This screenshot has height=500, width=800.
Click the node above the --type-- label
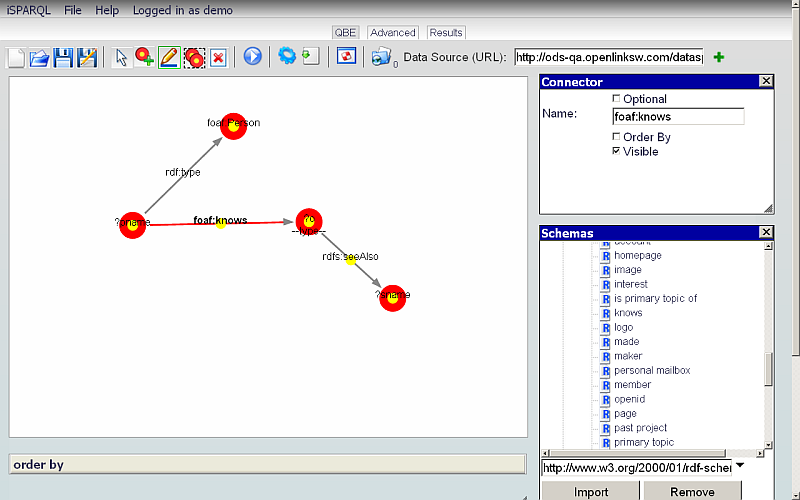pos(309,221)
